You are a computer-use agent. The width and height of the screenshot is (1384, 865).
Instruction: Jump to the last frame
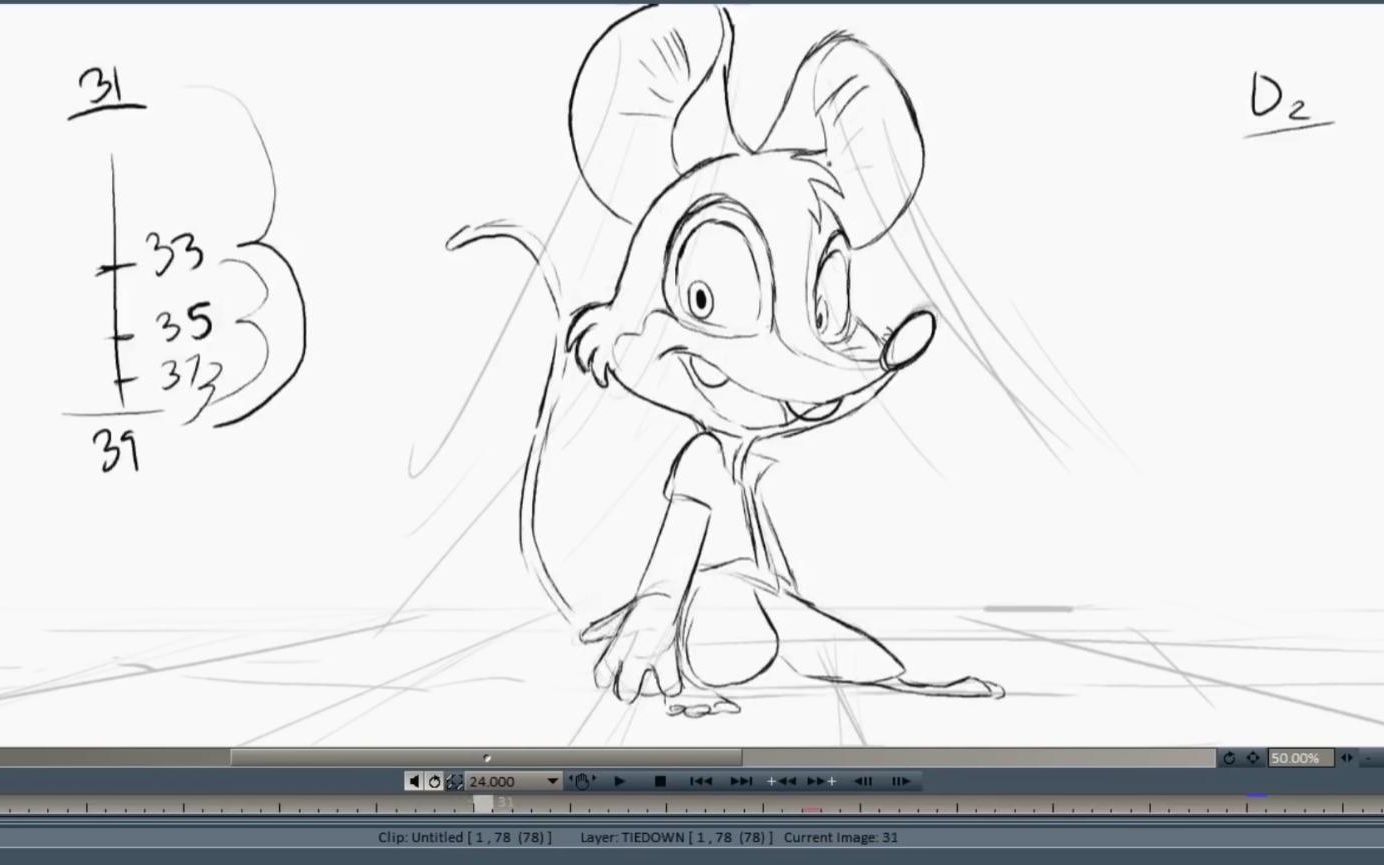[x=741, y=781]
